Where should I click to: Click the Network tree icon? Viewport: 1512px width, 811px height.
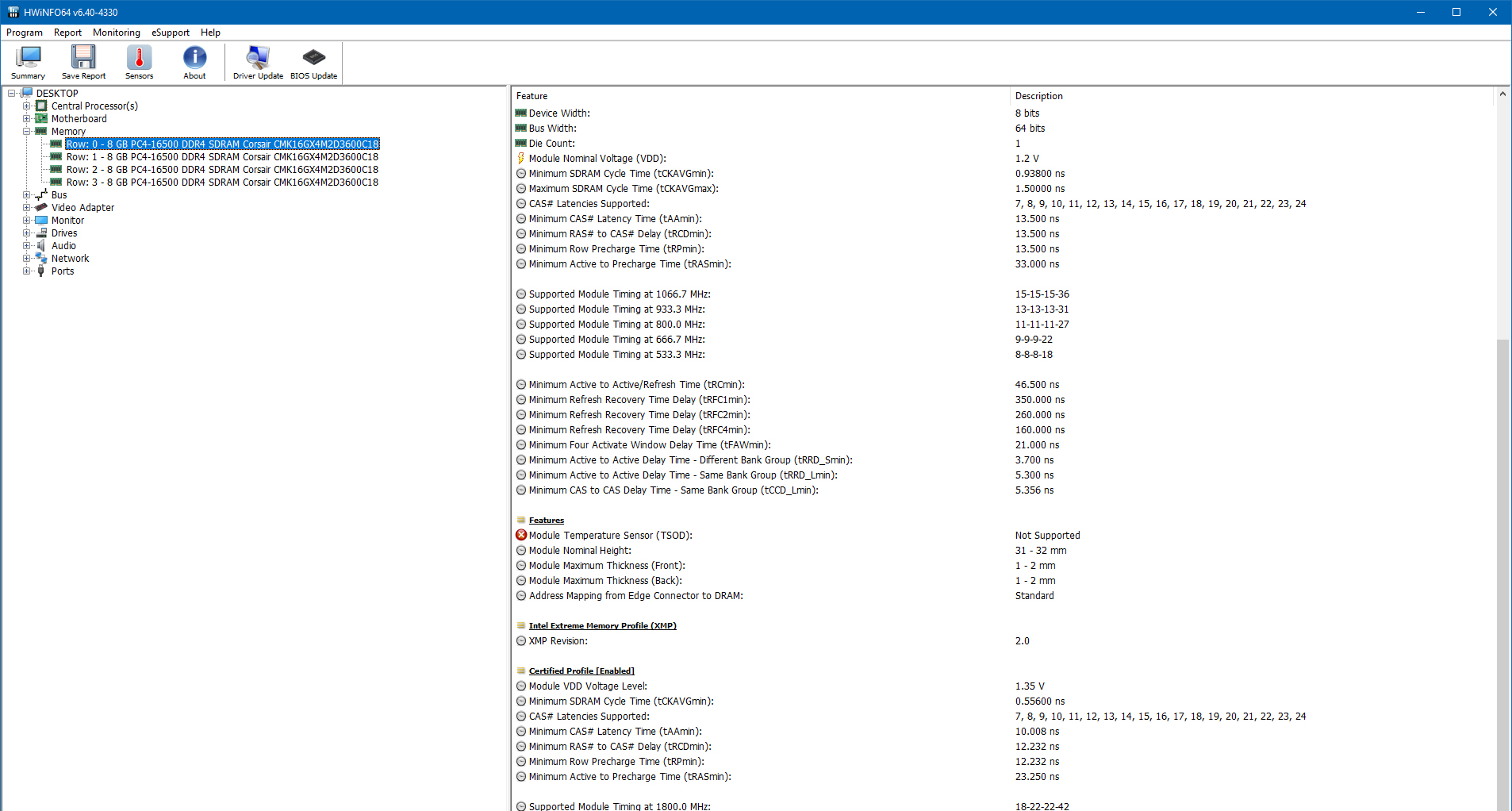point(41,258)
